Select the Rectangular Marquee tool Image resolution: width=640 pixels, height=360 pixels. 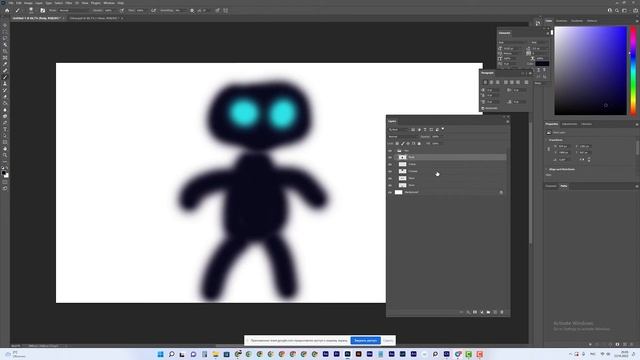coord(5,32)
